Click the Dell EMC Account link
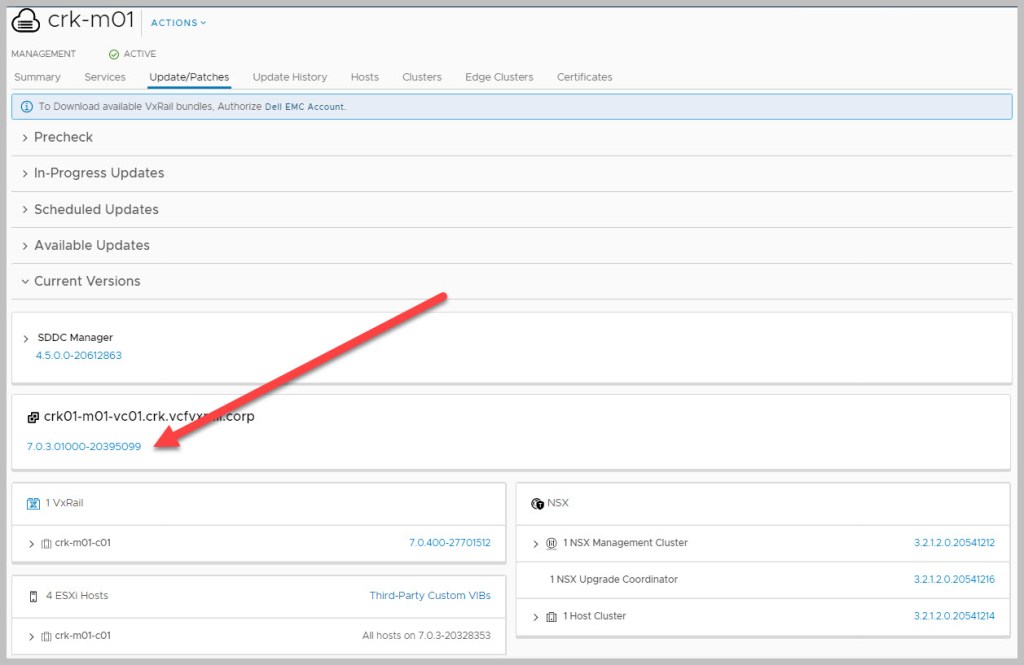This screenshot has height=665, width=1024. coord(304,106)
